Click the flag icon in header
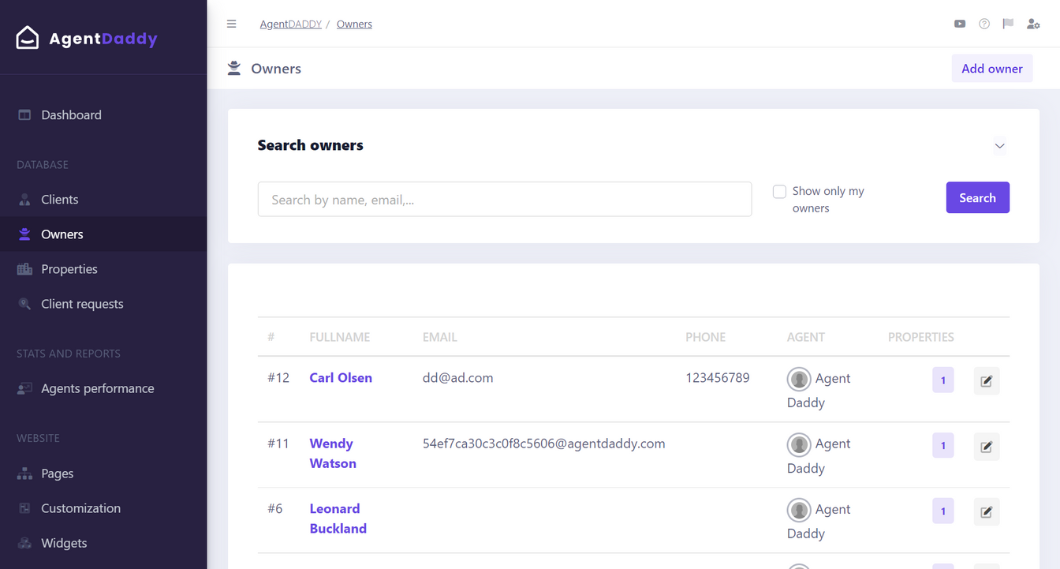The height and width of the screenshot is (569, 1060). [x=1008, y=24]
